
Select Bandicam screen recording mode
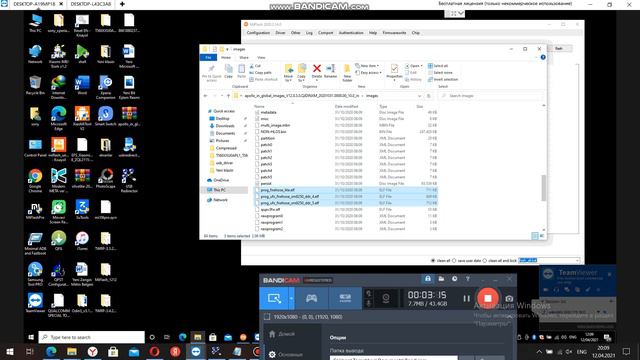click(x=274, y=298)
